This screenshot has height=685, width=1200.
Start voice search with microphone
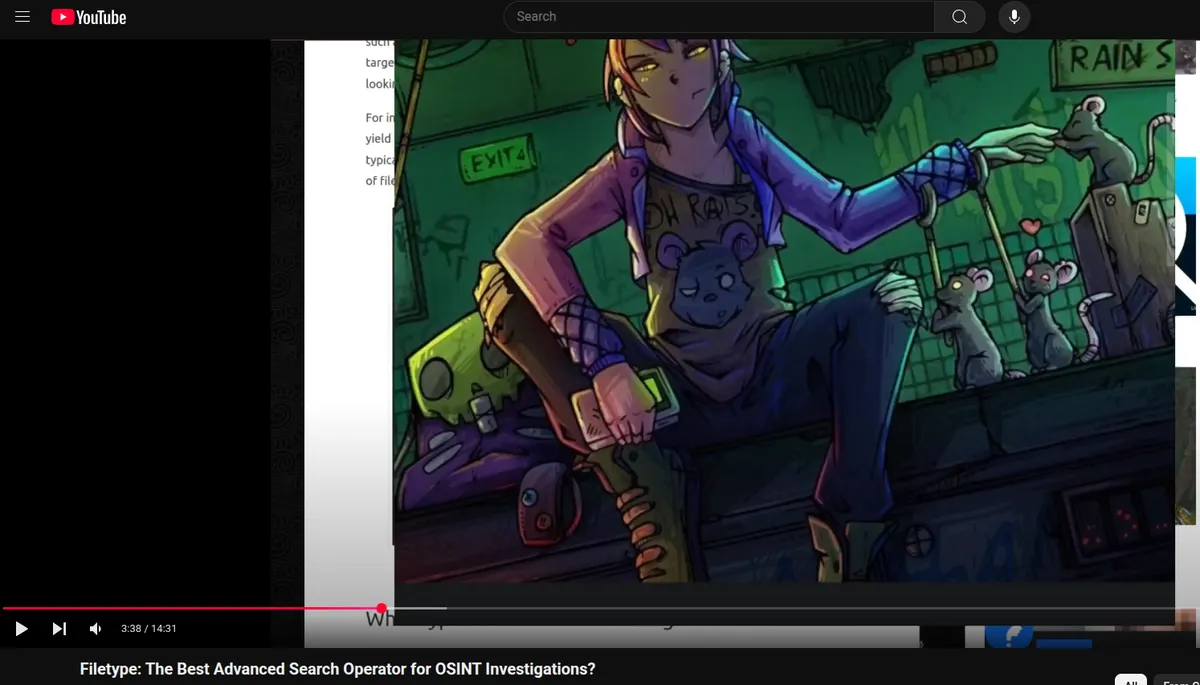[x=1014, y=17]
